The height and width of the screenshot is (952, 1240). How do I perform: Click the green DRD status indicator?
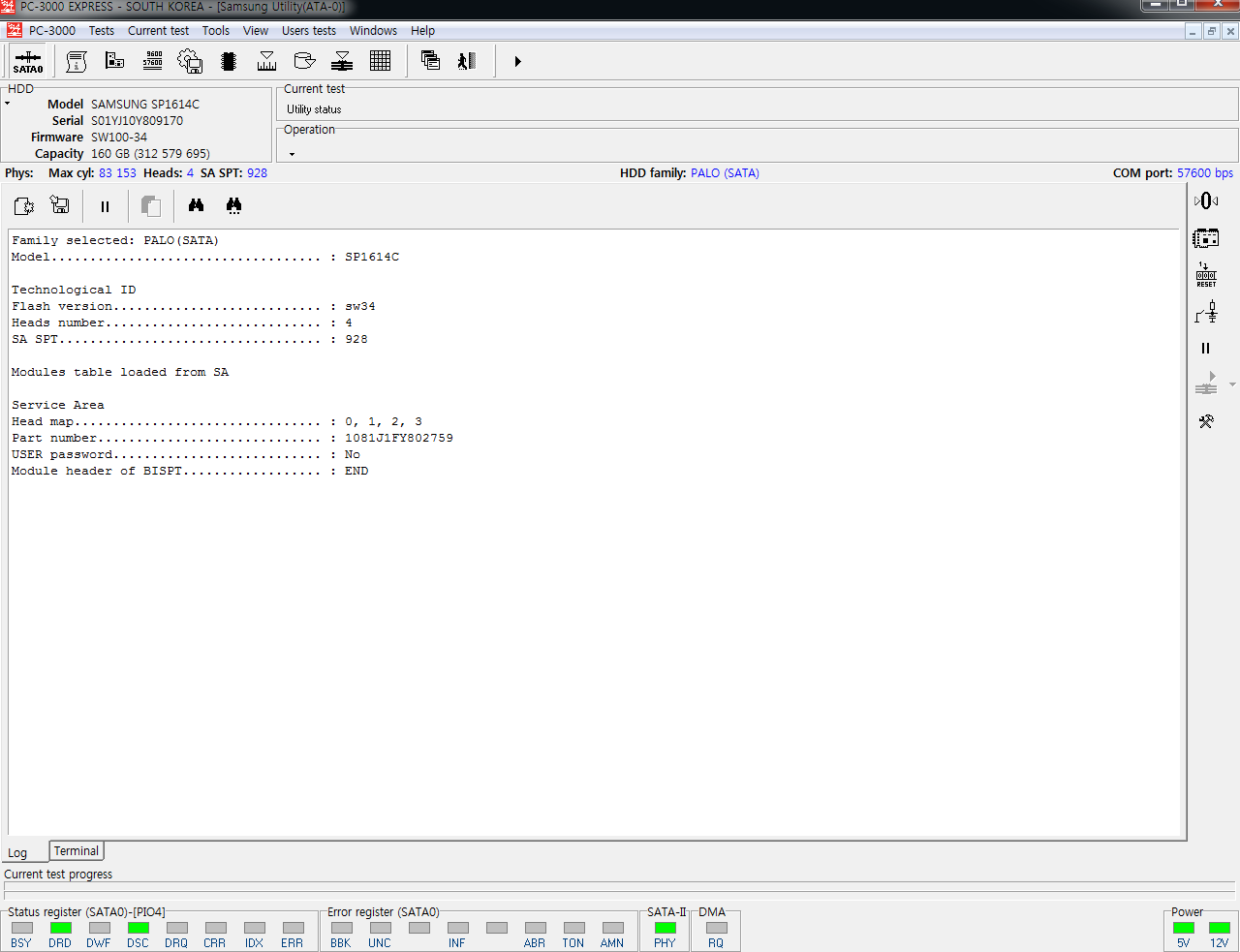tap(60, 928)
